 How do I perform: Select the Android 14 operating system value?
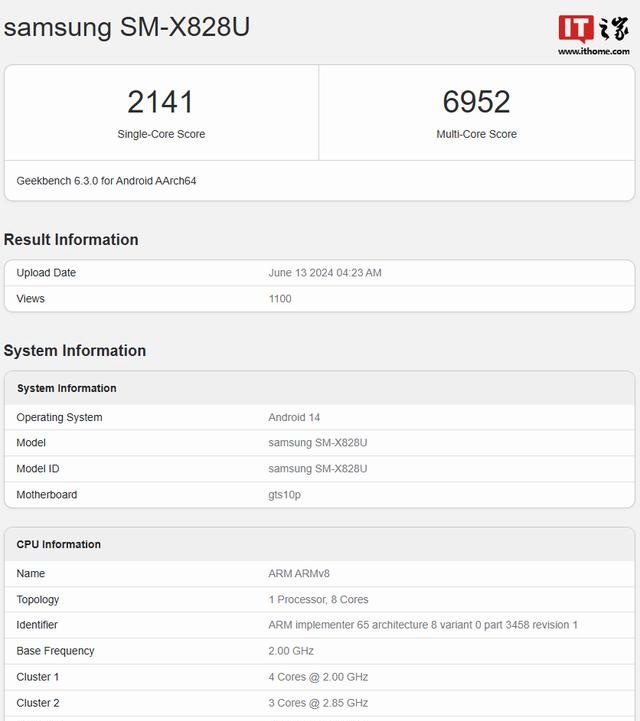294,417
